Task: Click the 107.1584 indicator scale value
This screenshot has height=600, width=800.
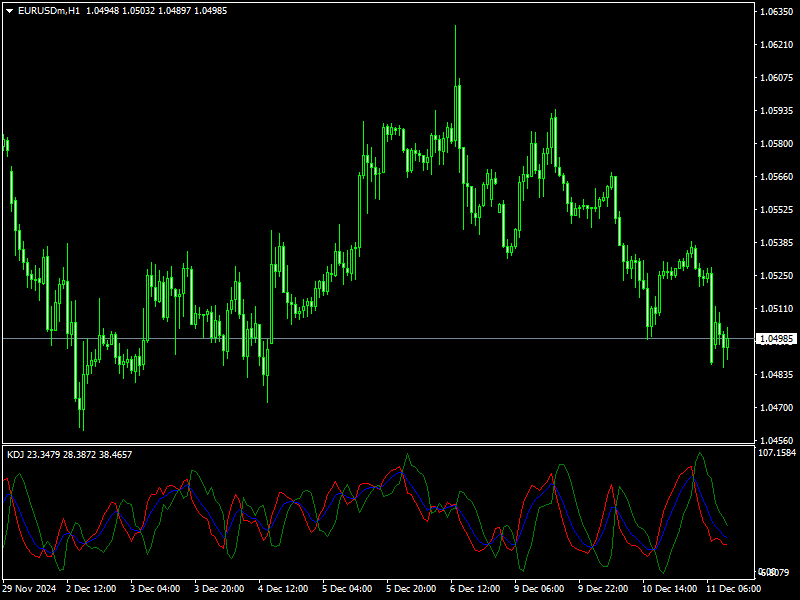Action: pyautogui.click(x=777, y=453)
